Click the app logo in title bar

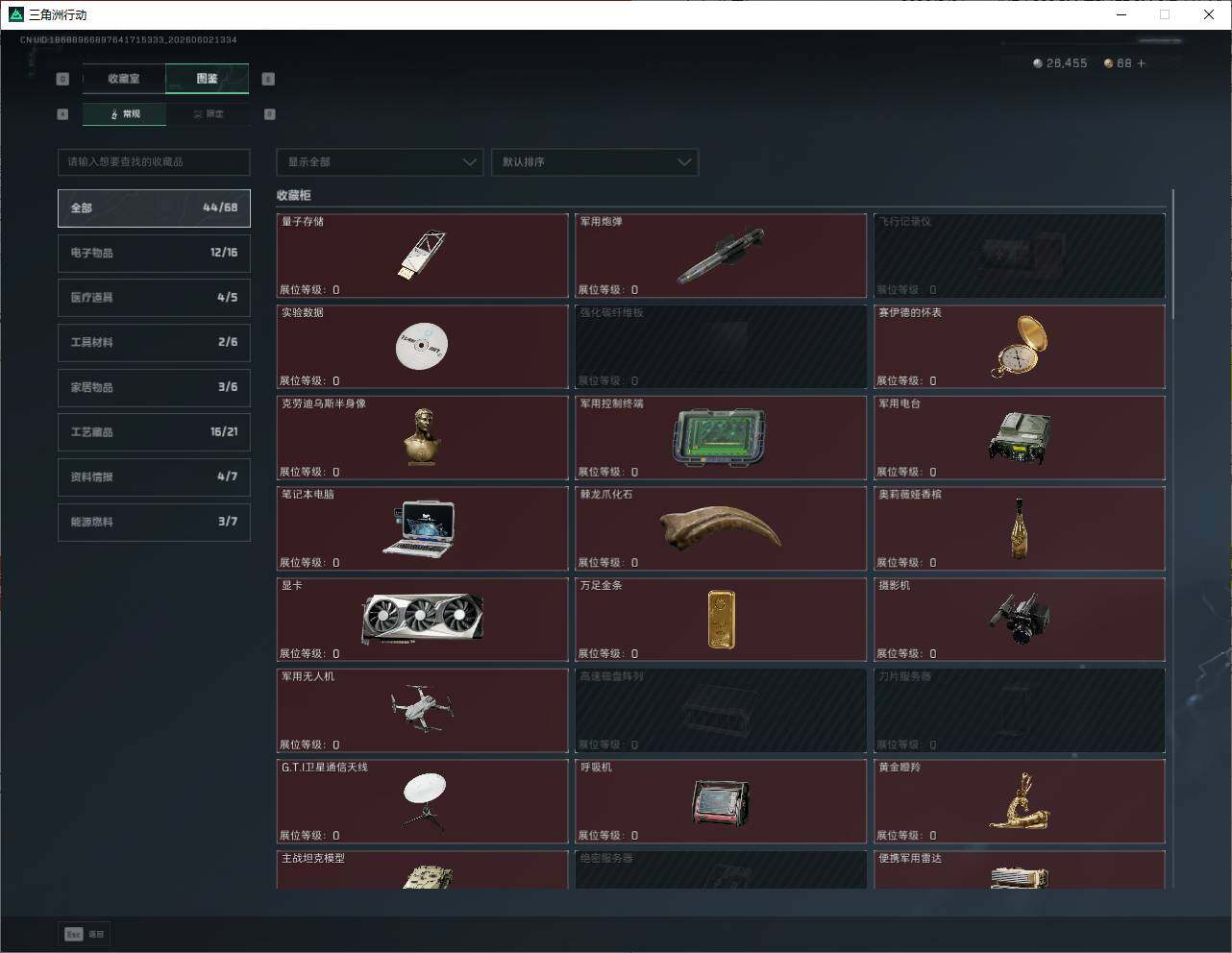click(15, 14)
